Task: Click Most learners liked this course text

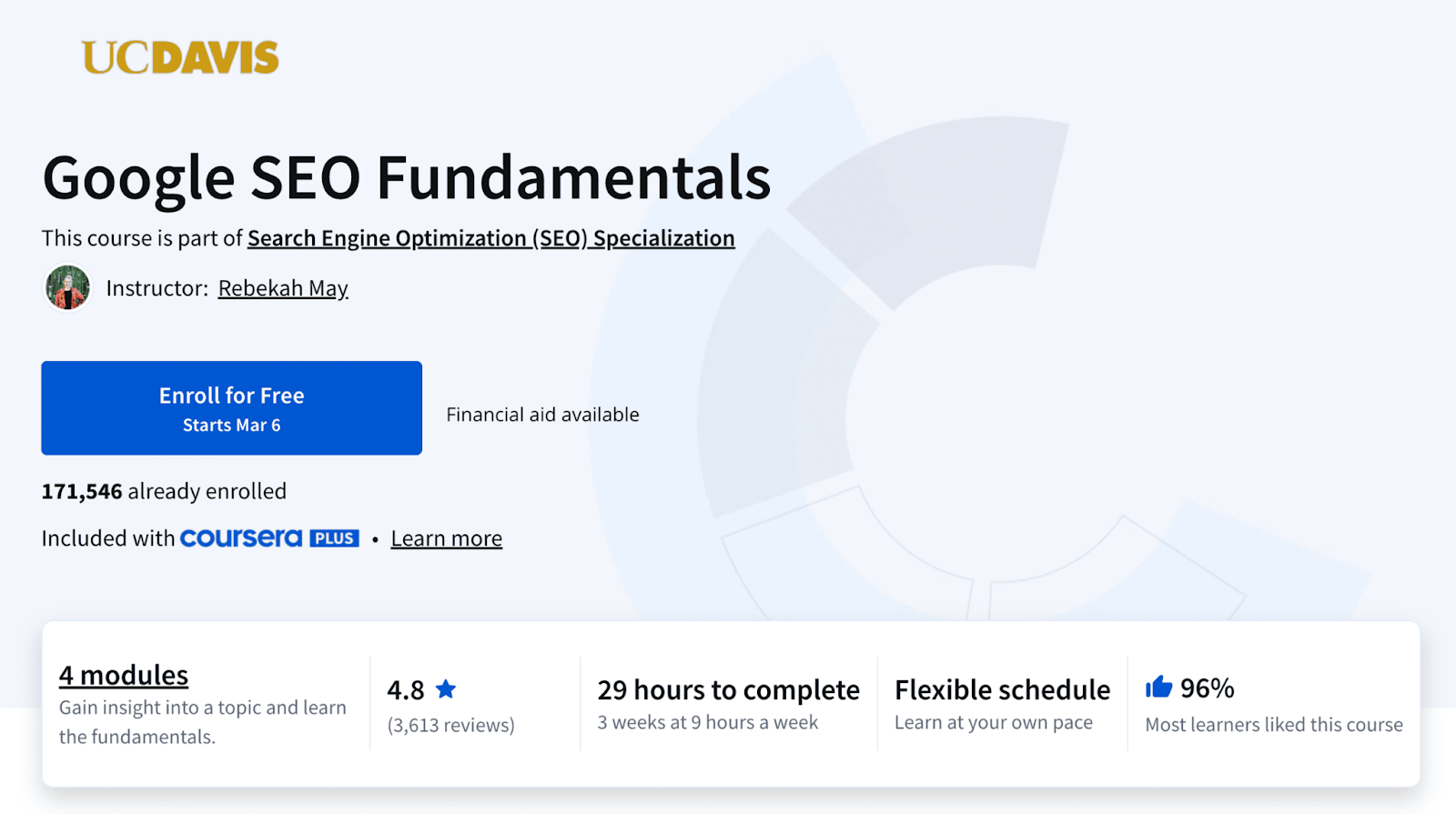Action: [1273, 725]
